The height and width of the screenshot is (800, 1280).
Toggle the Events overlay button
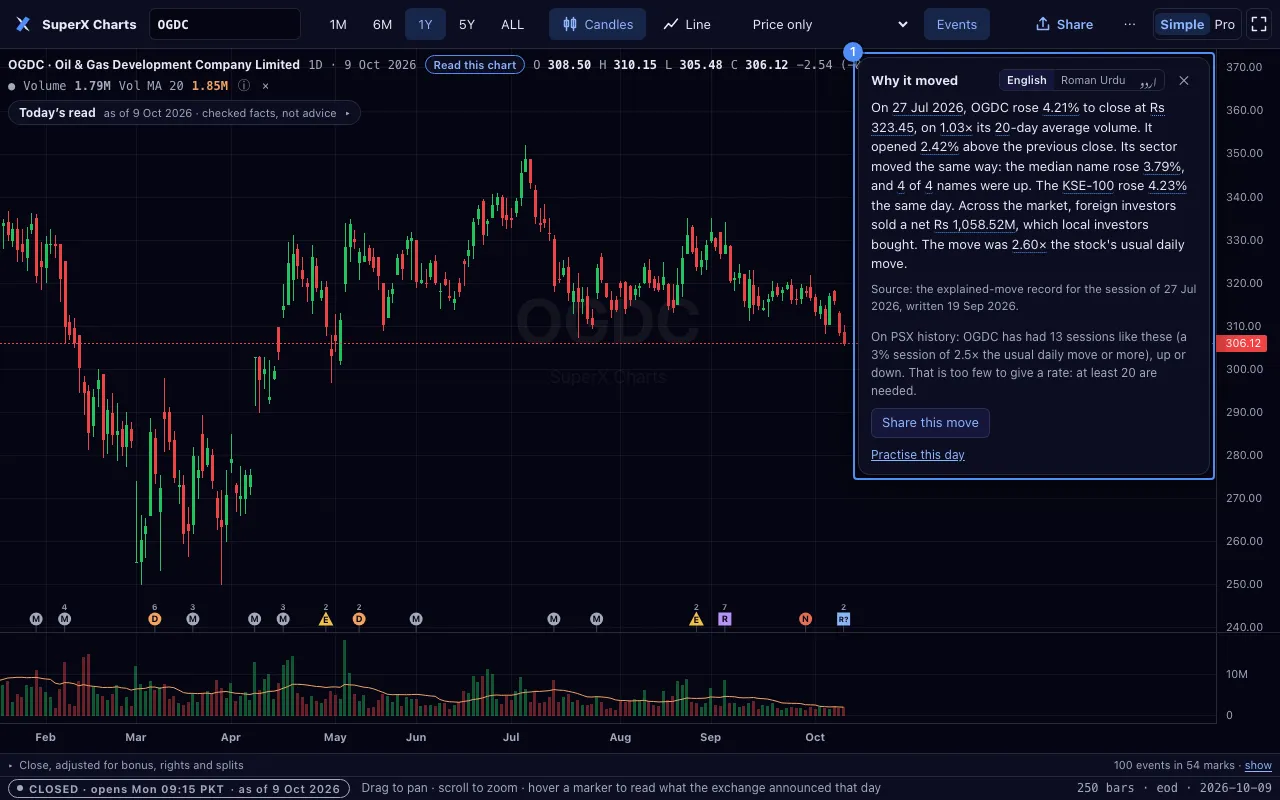click(x=957, y=24)
